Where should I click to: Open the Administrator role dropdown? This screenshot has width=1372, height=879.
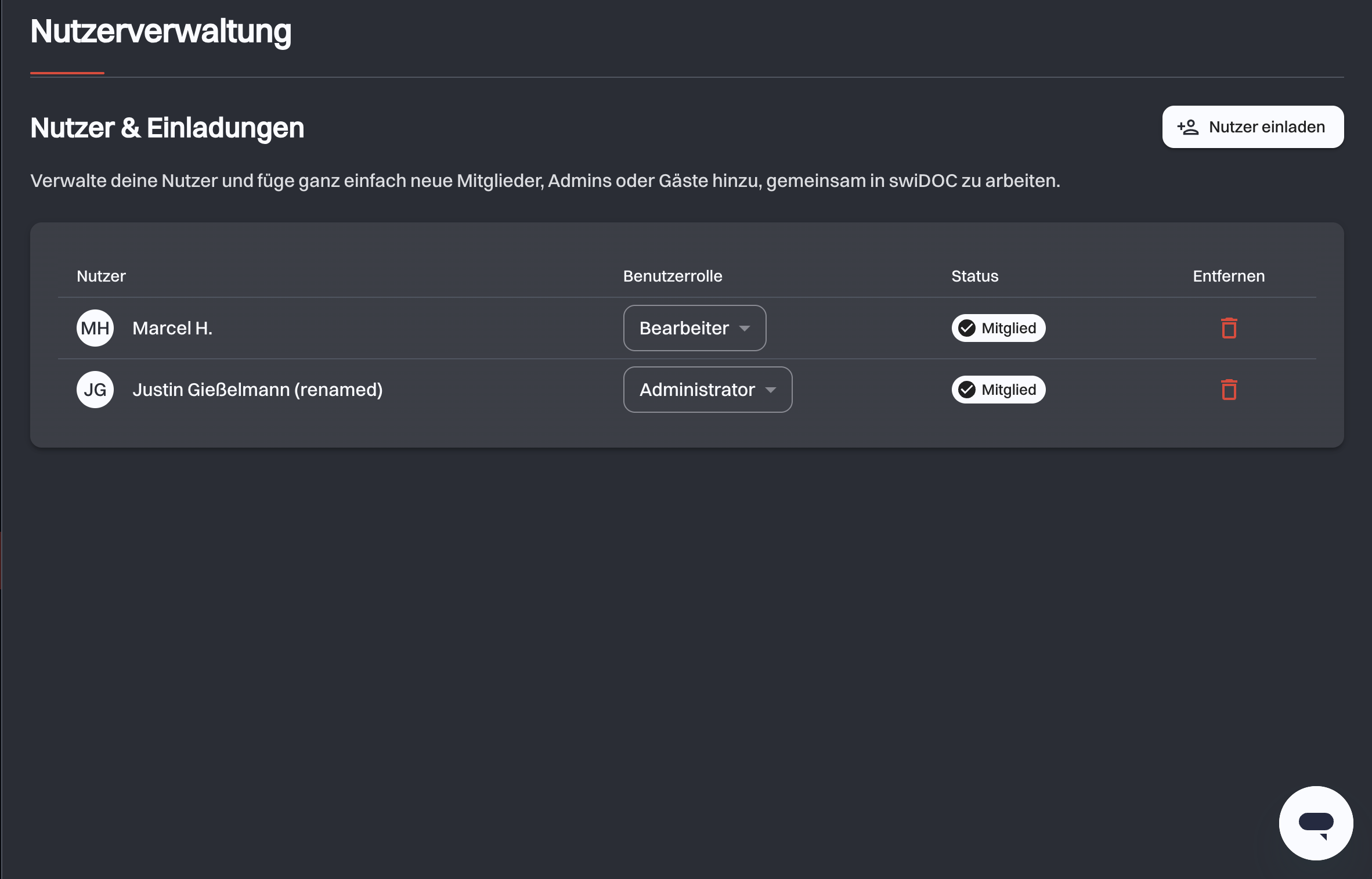(707, 390)
